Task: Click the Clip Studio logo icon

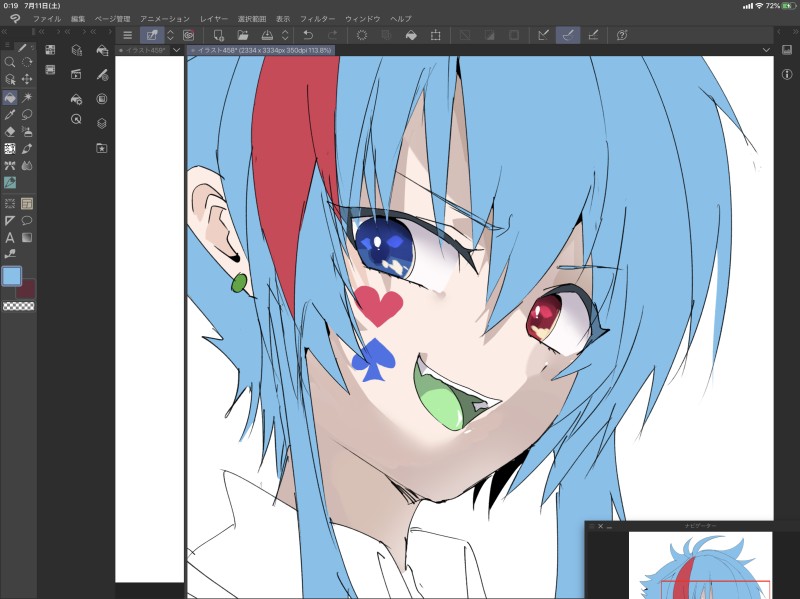Action: [x=15, y=19]
